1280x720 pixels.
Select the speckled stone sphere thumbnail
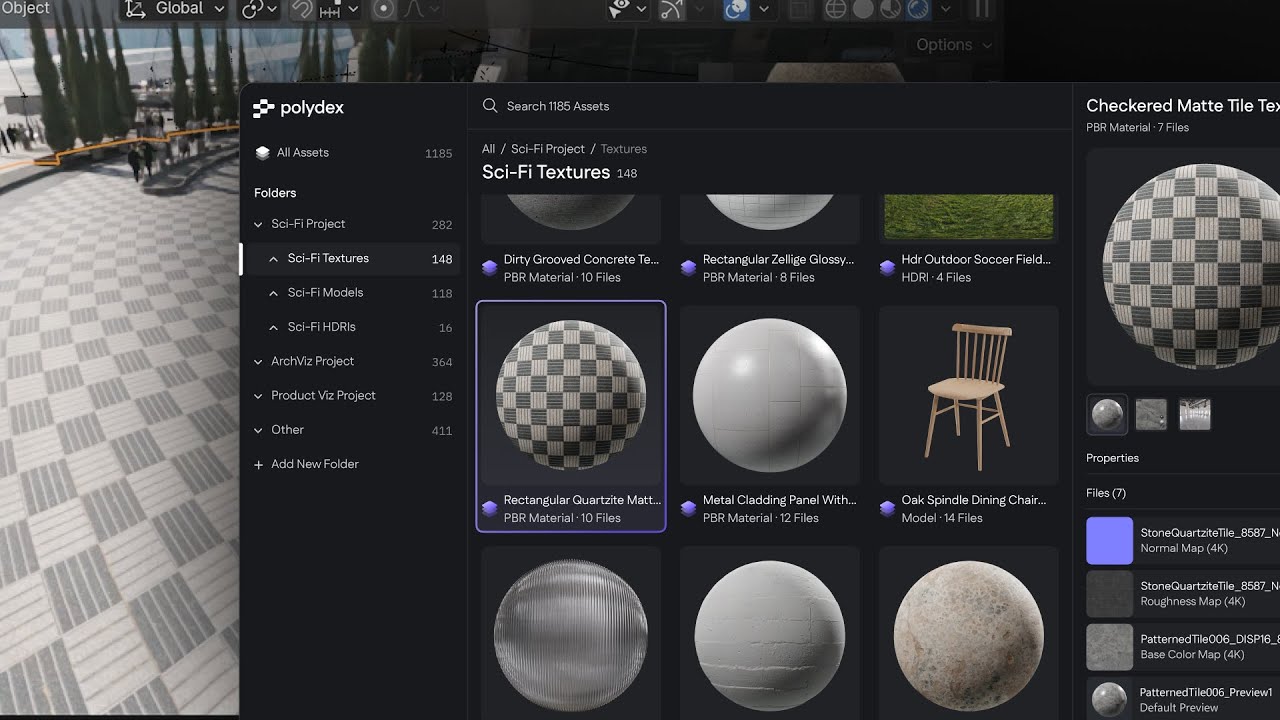(968, 633)
